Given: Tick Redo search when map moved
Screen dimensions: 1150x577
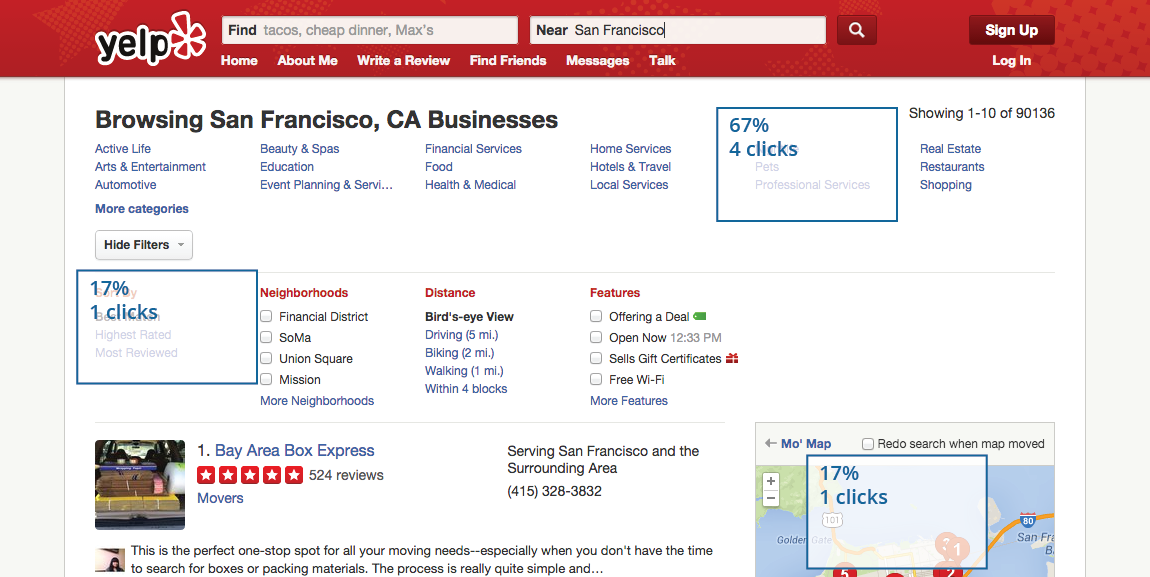Looking at the screenshot, I should (x=868, y=444).
